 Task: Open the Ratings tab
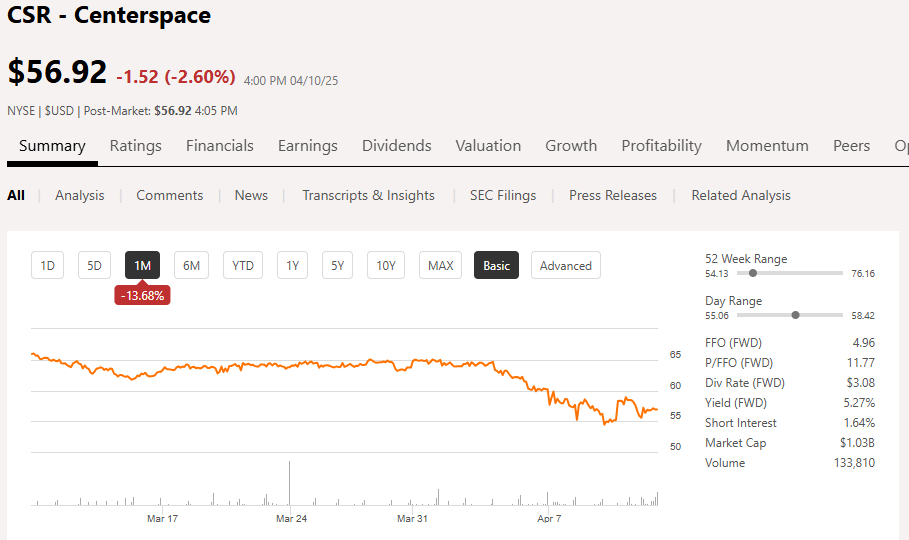click(135, 146)
